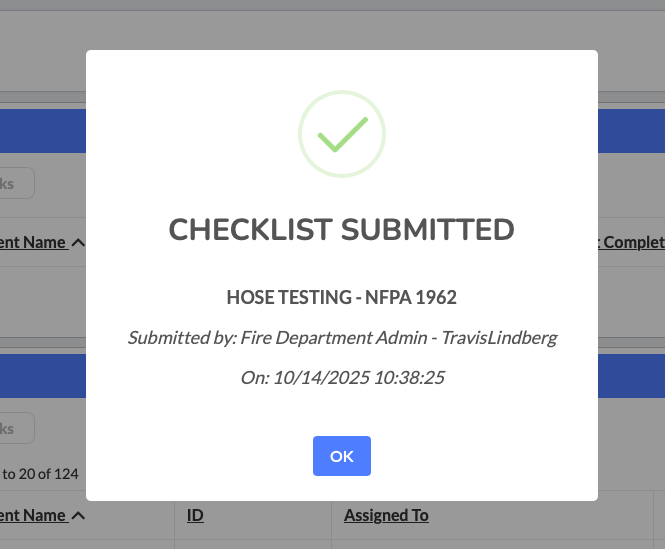This screenshot has height=549, width=665.
Task: Click the CHECKLIST SUBMITTED heading
Action: 342,230
